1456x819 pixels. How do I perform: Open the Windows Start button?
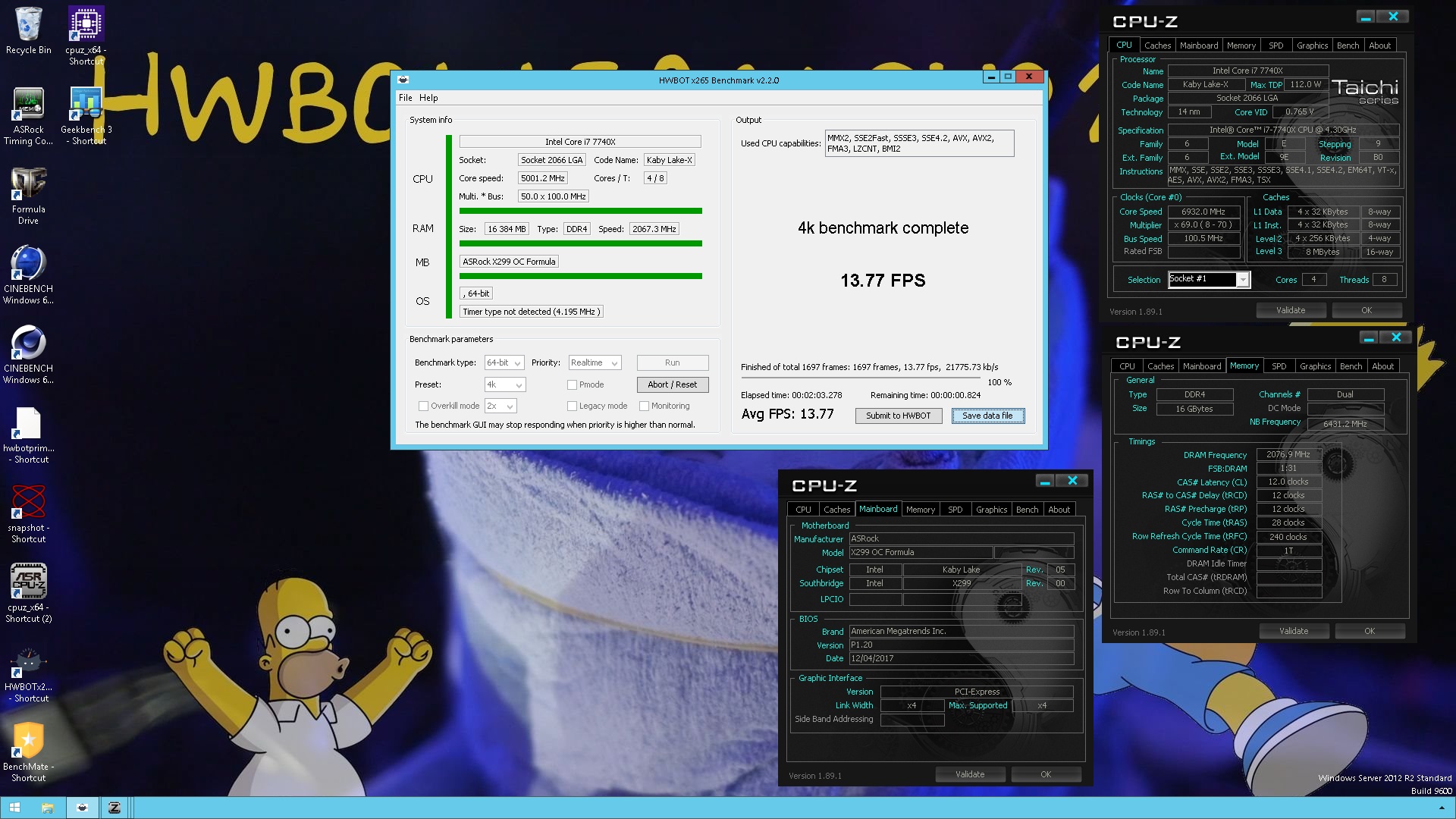tap(15, 808)
